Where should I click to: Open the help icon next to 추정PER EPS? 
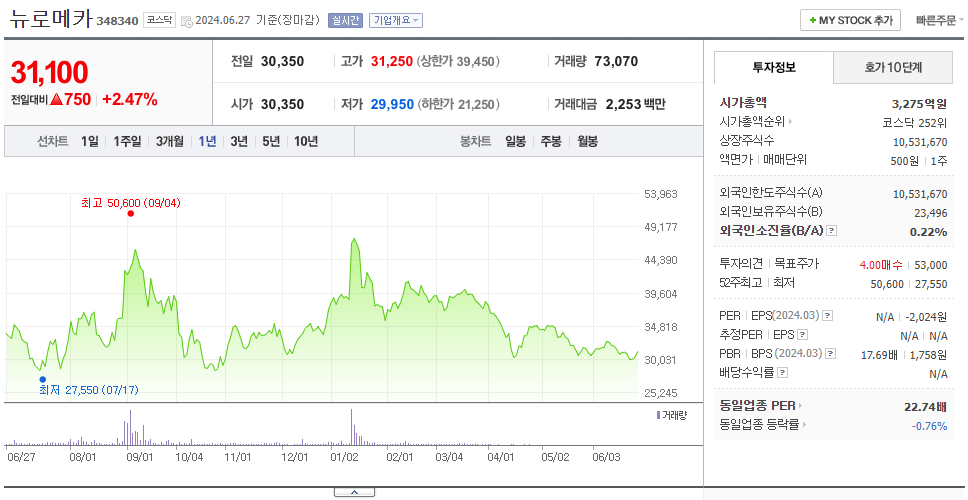pyautogui.click(x=802, y=335)
